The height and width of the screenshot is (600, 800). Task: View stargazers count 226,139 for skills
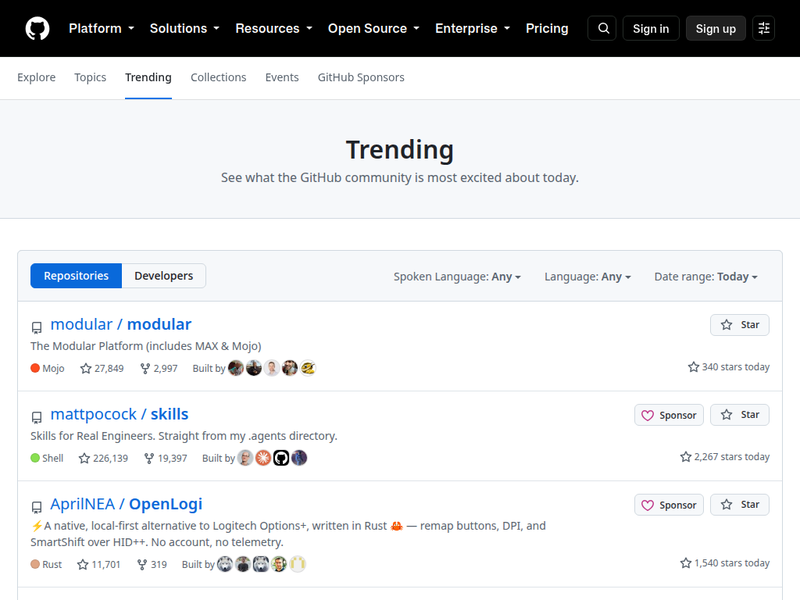(103, 458)
